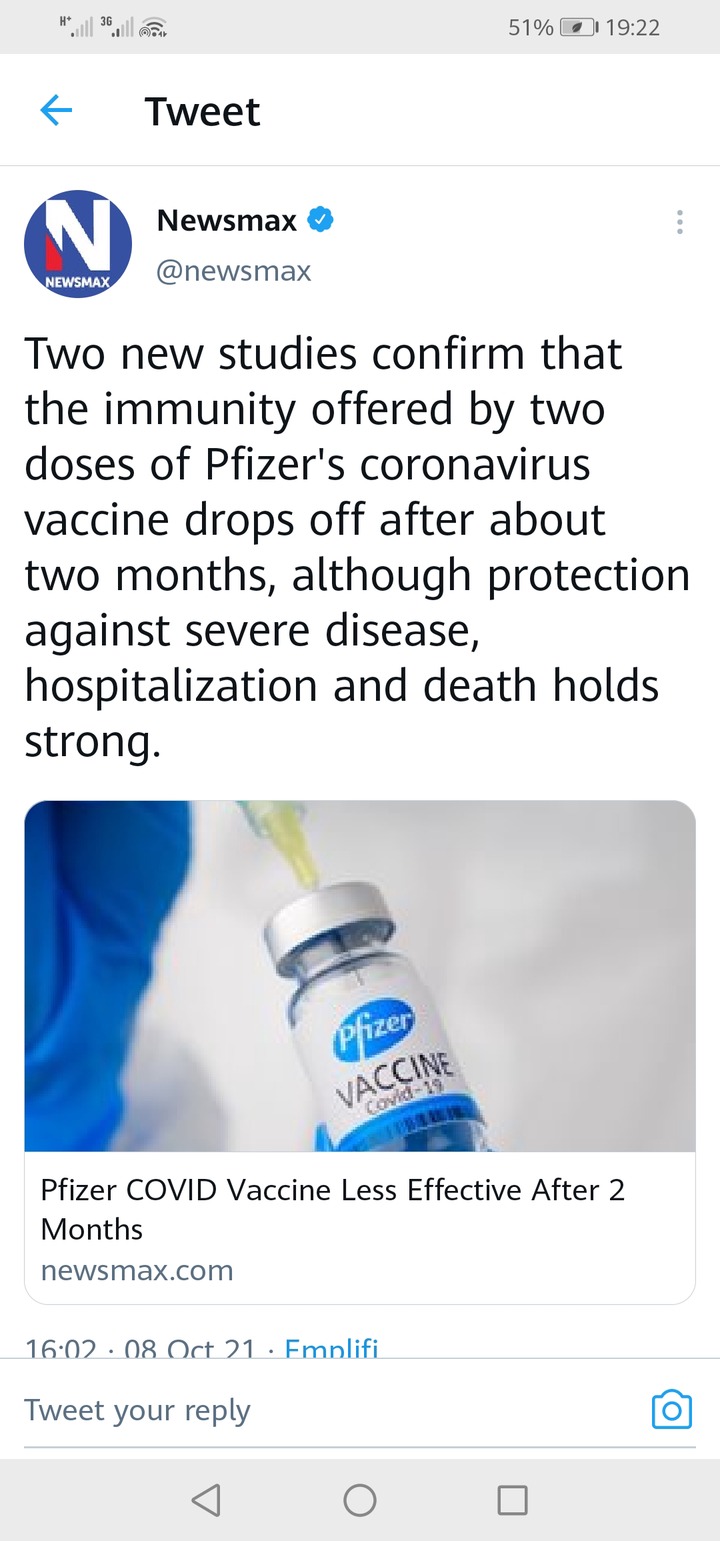Image resolution: width=720 pixels, height=1541 pixels.
Task: Tap the Tweet your reply field
Action: 330,1410
